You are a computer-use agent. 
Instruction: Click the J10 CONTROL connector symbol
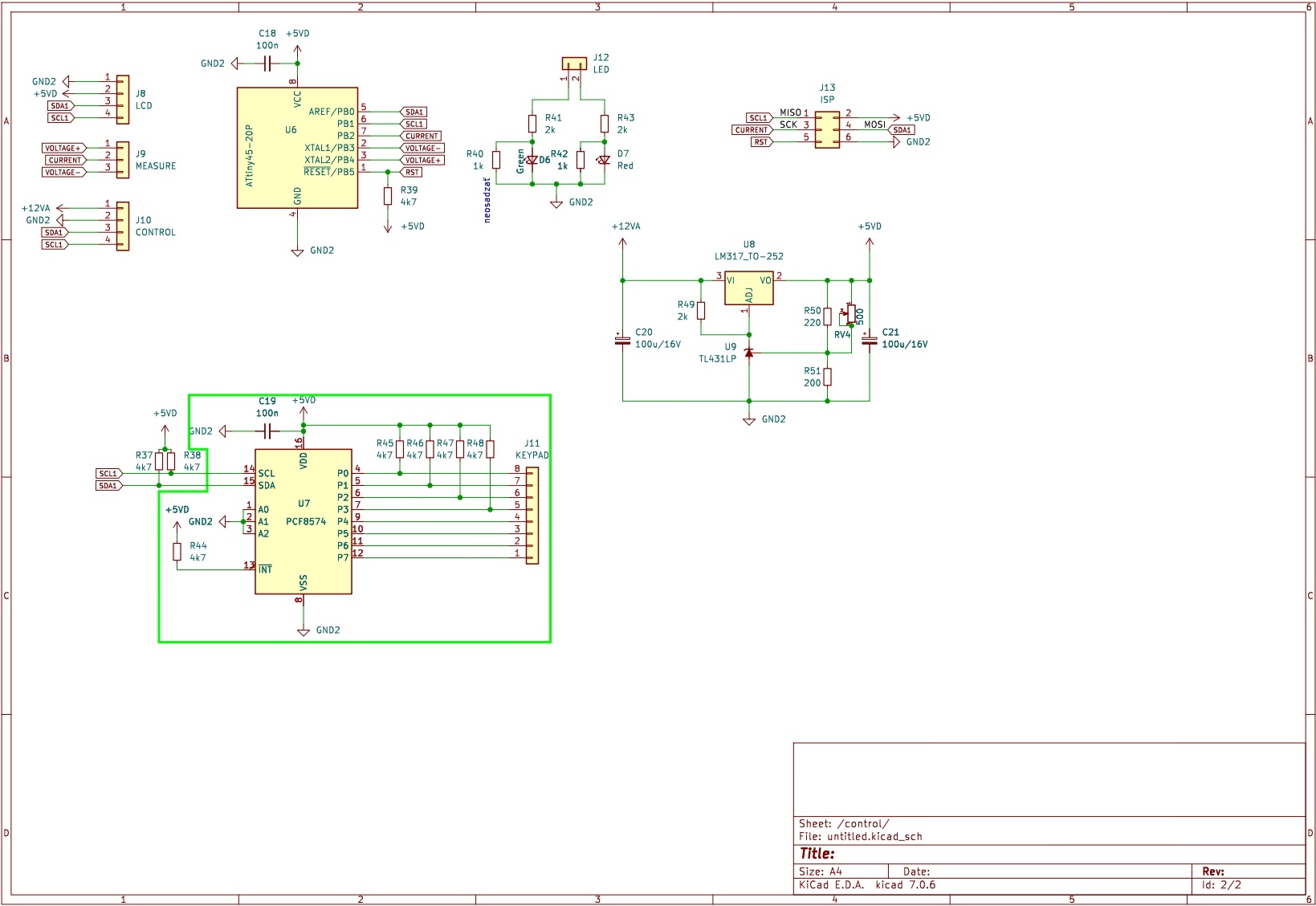(x=122, y=226)
